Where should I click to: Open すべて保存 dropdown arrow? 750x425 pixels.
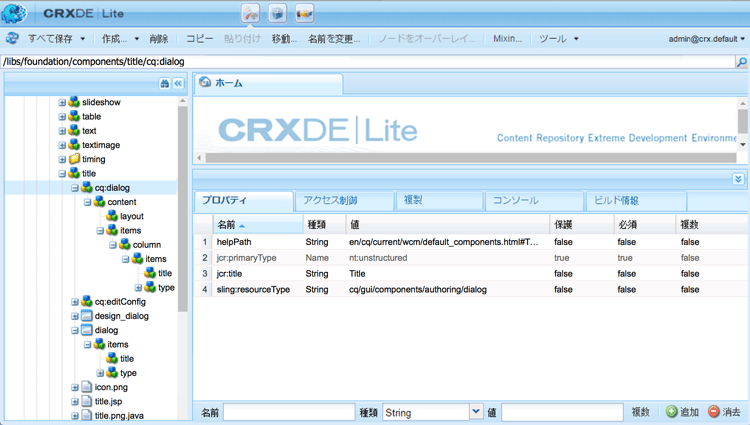[x=83, y=39]
